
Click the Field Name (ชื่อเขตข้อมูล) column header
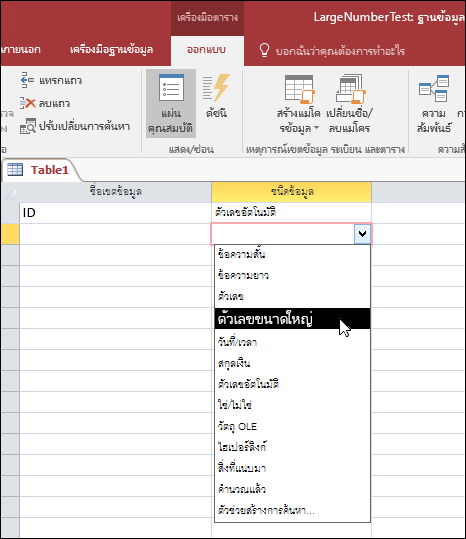115,192
